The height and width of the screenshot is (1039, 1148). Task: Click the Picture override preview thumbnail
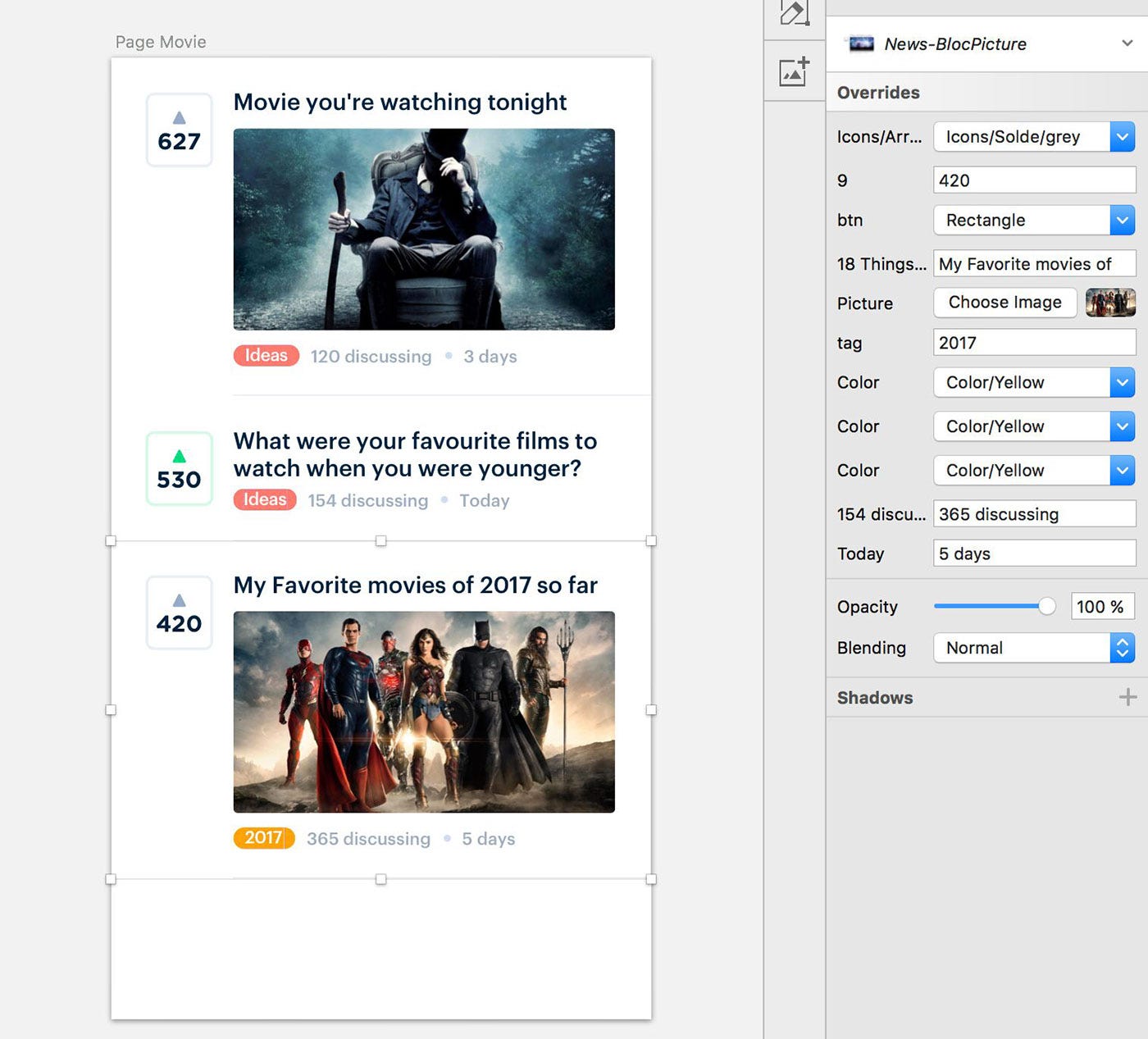click(1110, 303)
